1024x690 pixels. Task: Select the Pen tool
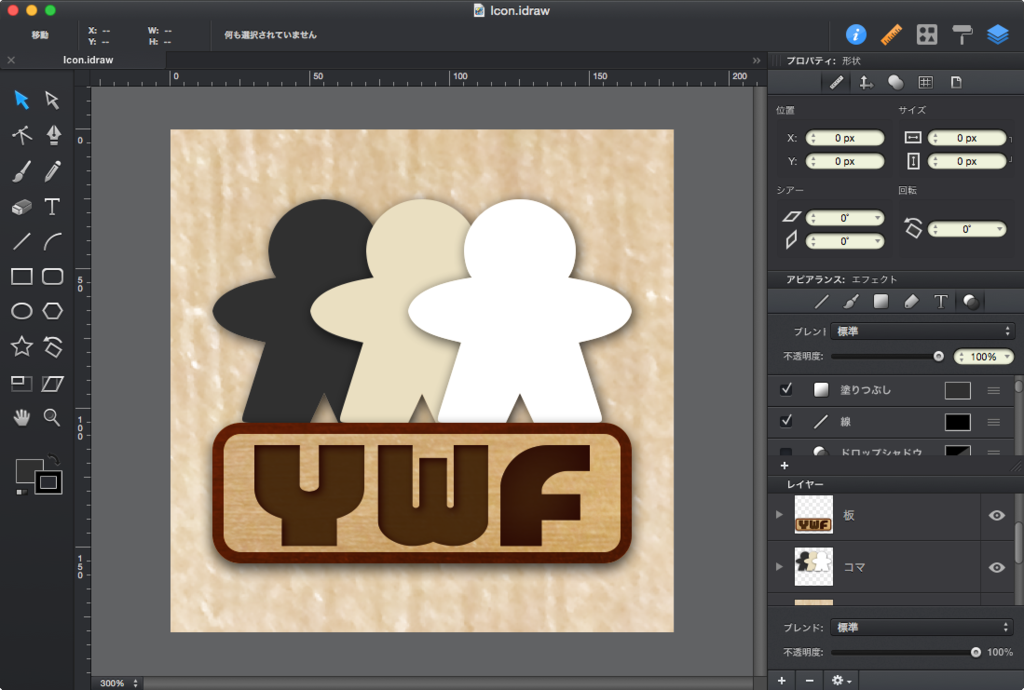[x=53, y=135]
